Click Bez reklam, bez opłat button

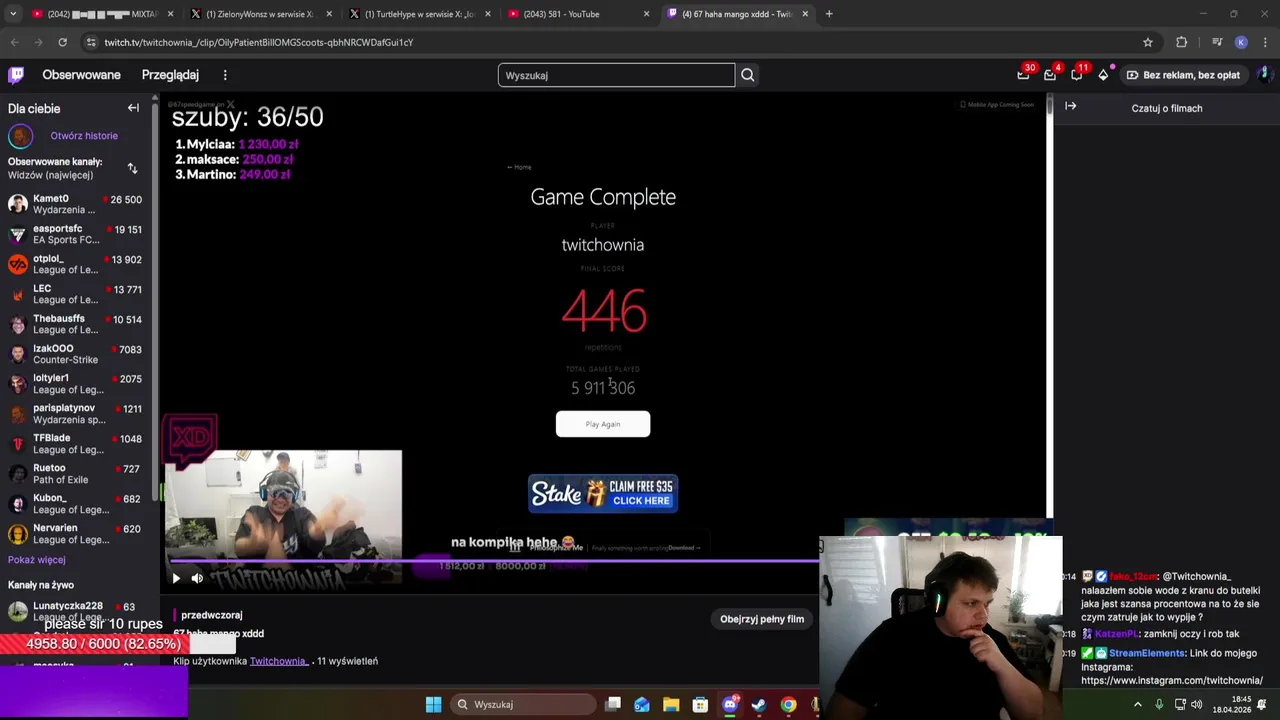(x=1183, y=75)
